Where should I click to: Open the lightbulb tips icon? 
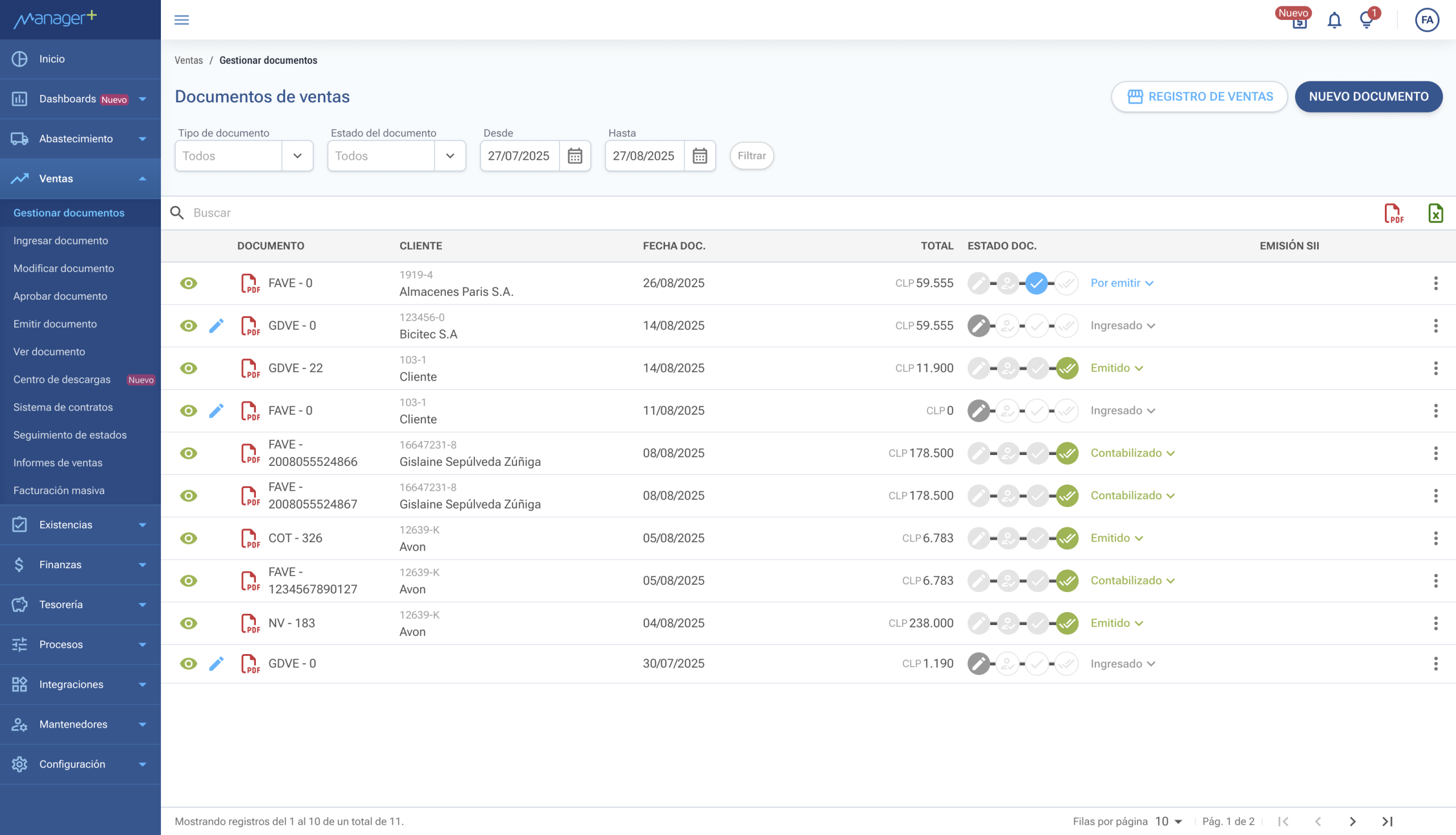pyautogui.click(x=1367, y=20)
